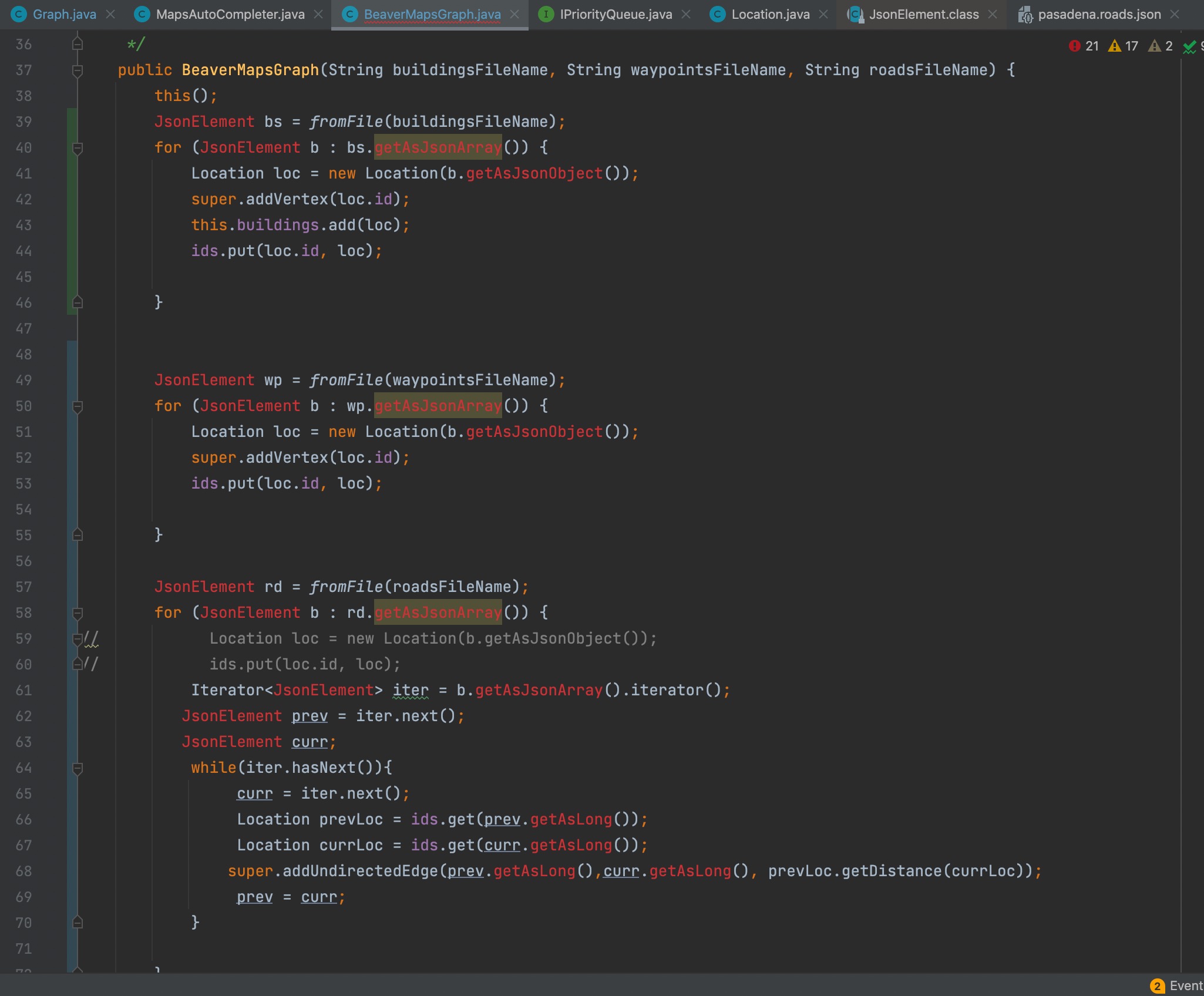Click highlighted getAsJsonArray on line 50
Viewport: 1204px width, 996px height.
click(x=438, y=406)
